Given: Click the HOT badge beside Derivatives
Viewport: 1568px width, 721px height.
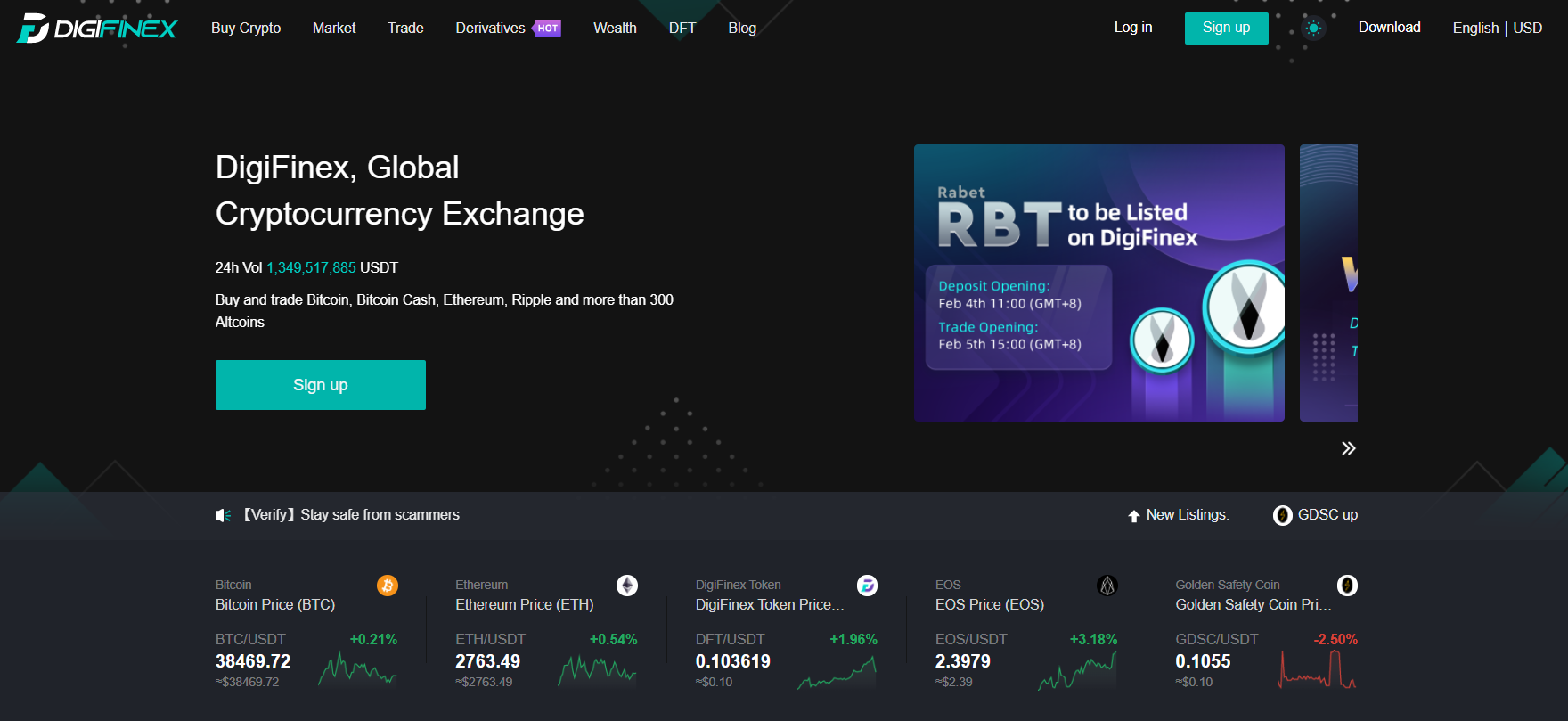Looking at the screenshot, I should pos(547,28).
